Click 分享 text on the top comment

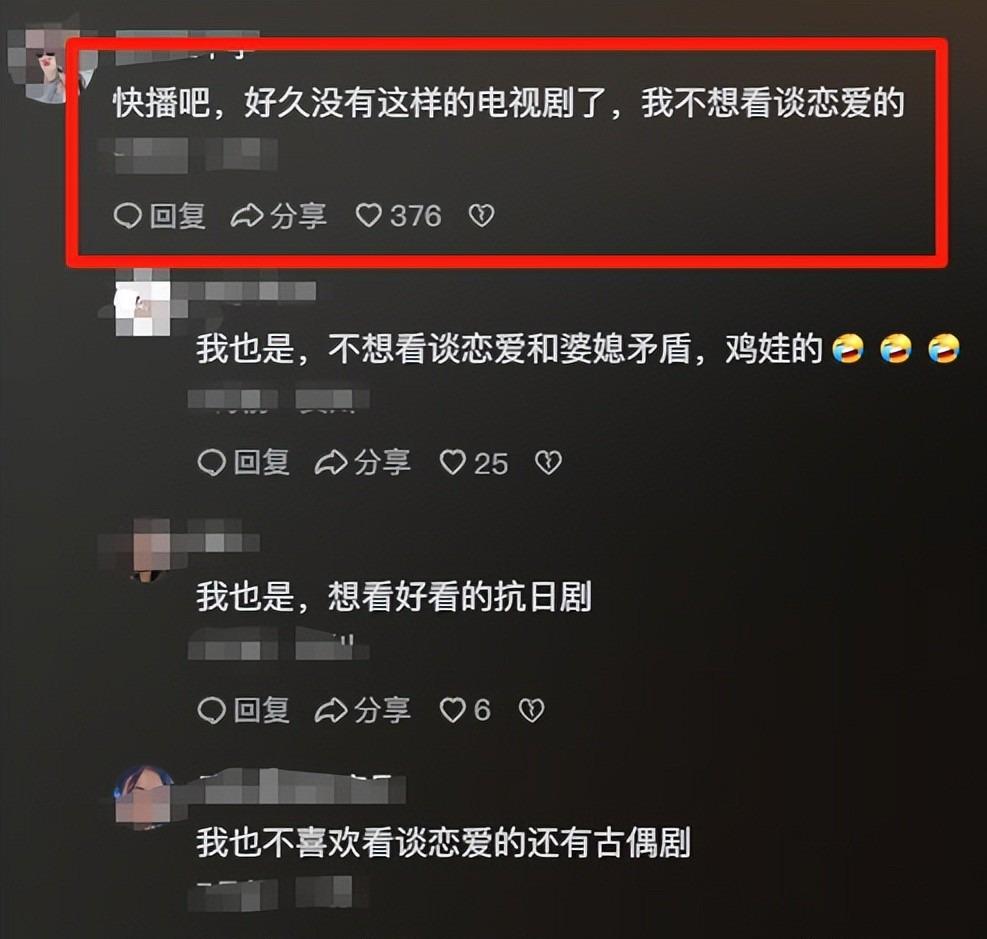pos(298,216)
